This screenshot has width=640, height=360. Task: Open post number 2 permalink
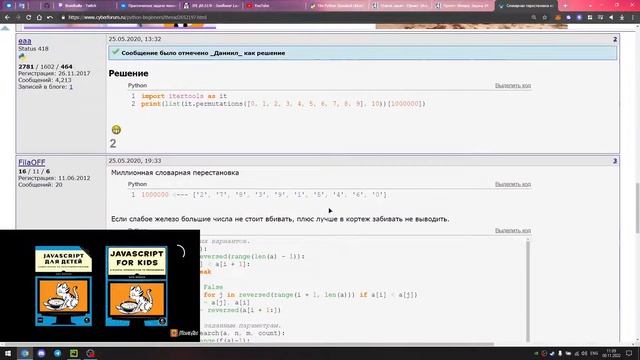(615, 39)
